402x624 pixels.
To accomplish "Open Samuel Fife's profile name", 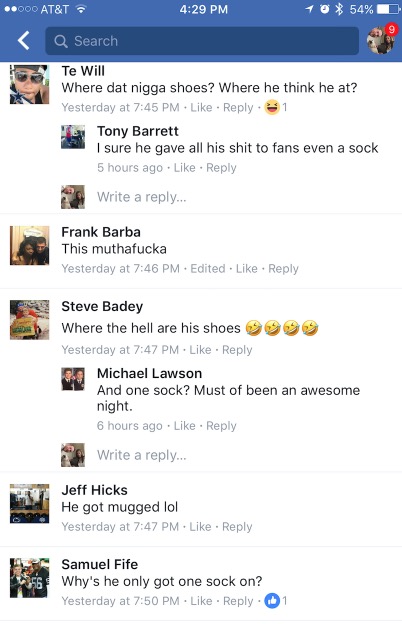I will coord(100,564).
